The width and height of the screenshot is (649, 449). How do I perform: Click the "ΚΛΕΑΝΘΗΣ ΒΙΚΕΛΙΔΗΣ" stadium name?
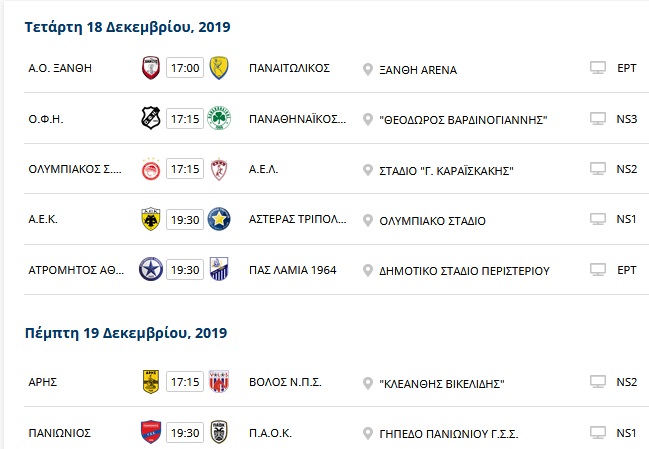pyautogui.click(x=442, y=384)
